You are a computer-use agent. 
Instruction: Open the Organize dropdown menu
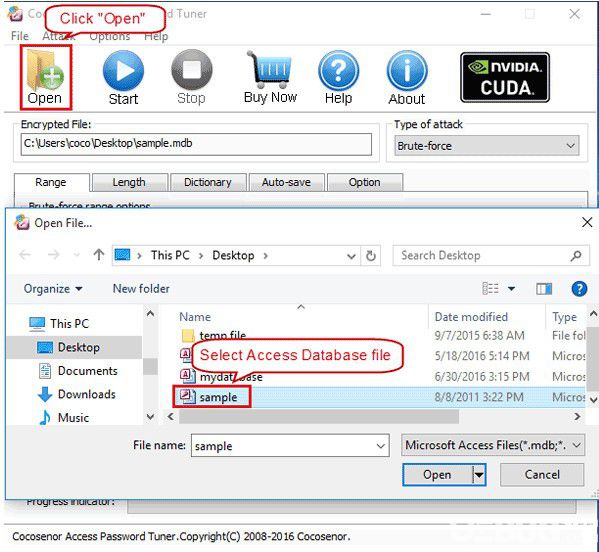53,289
